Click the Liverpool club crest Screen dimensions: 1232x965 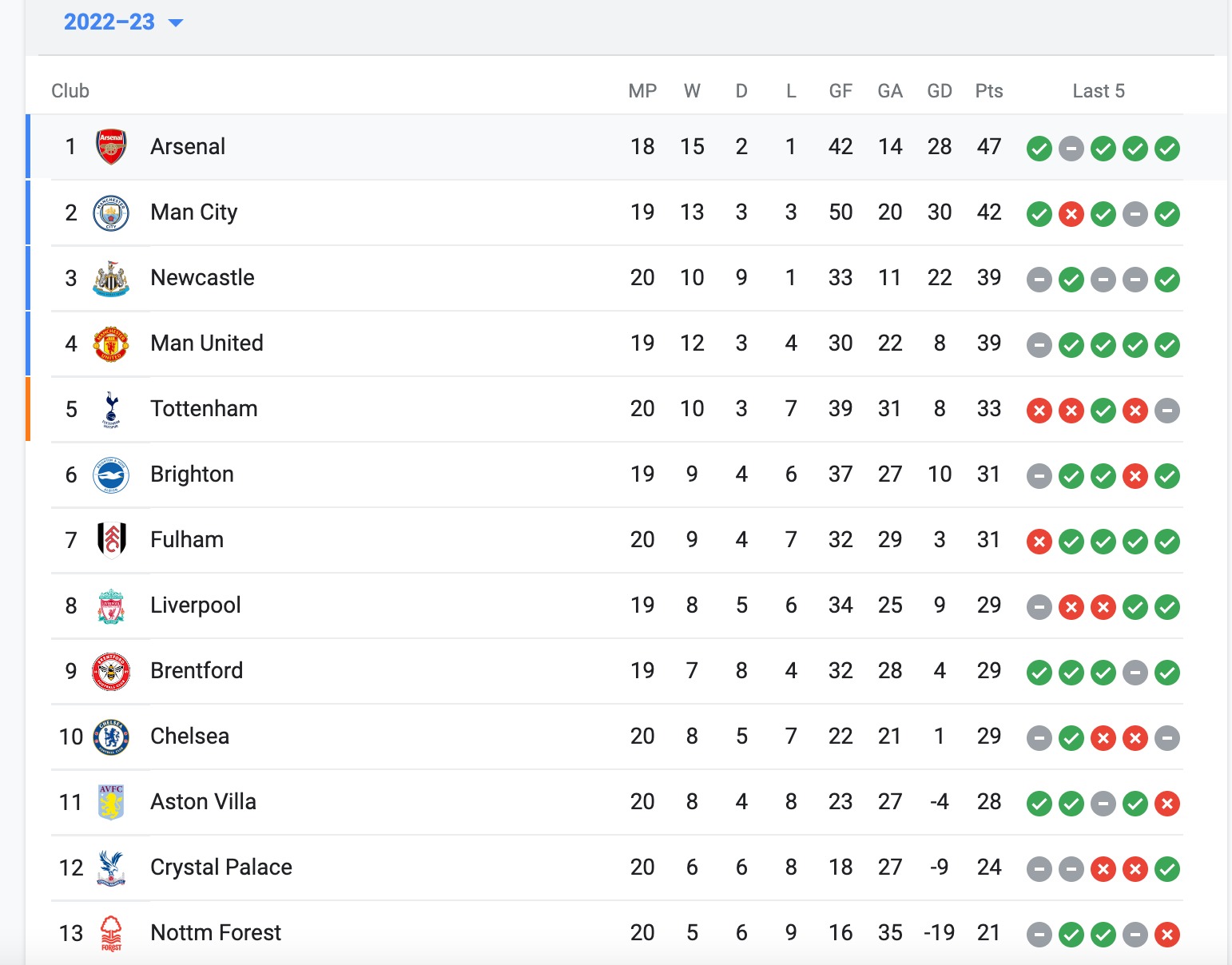coord(111,606)
